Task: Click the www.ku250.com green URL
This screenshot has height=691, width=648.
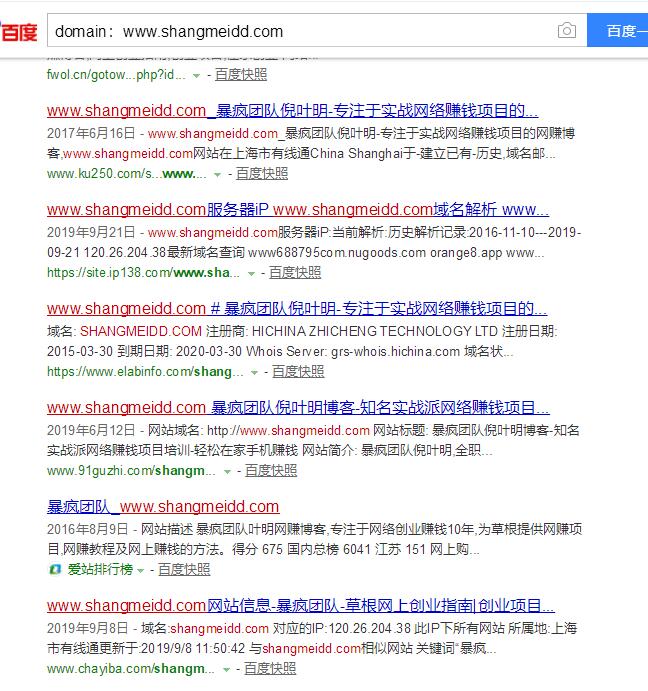Action: coord(127,174)
